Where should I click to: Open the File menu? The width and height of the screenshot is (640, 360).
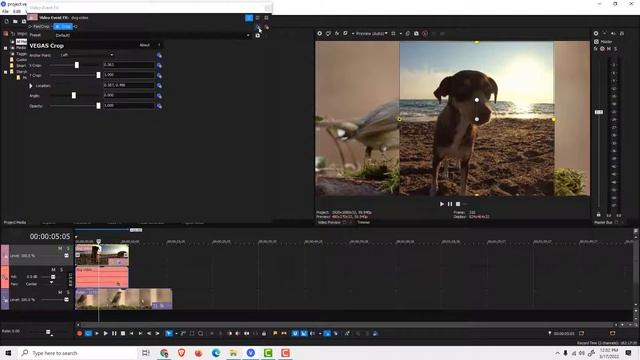pos(5,11)
